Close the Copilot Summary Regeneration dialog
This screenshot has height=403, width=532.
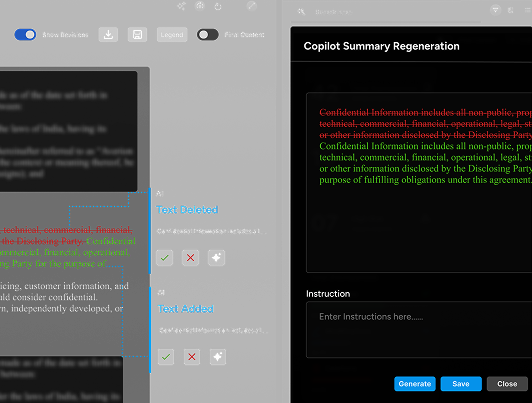coord(507,384)
